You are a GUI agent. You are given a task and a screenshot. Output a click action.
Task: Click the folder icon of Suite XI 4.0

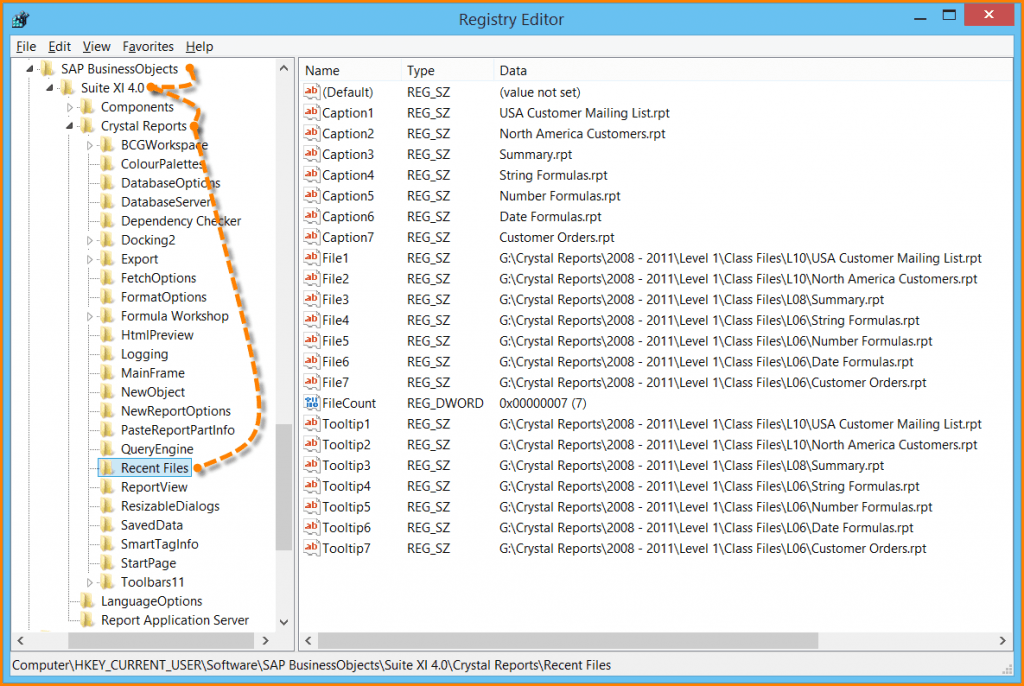tap(67, 88)
